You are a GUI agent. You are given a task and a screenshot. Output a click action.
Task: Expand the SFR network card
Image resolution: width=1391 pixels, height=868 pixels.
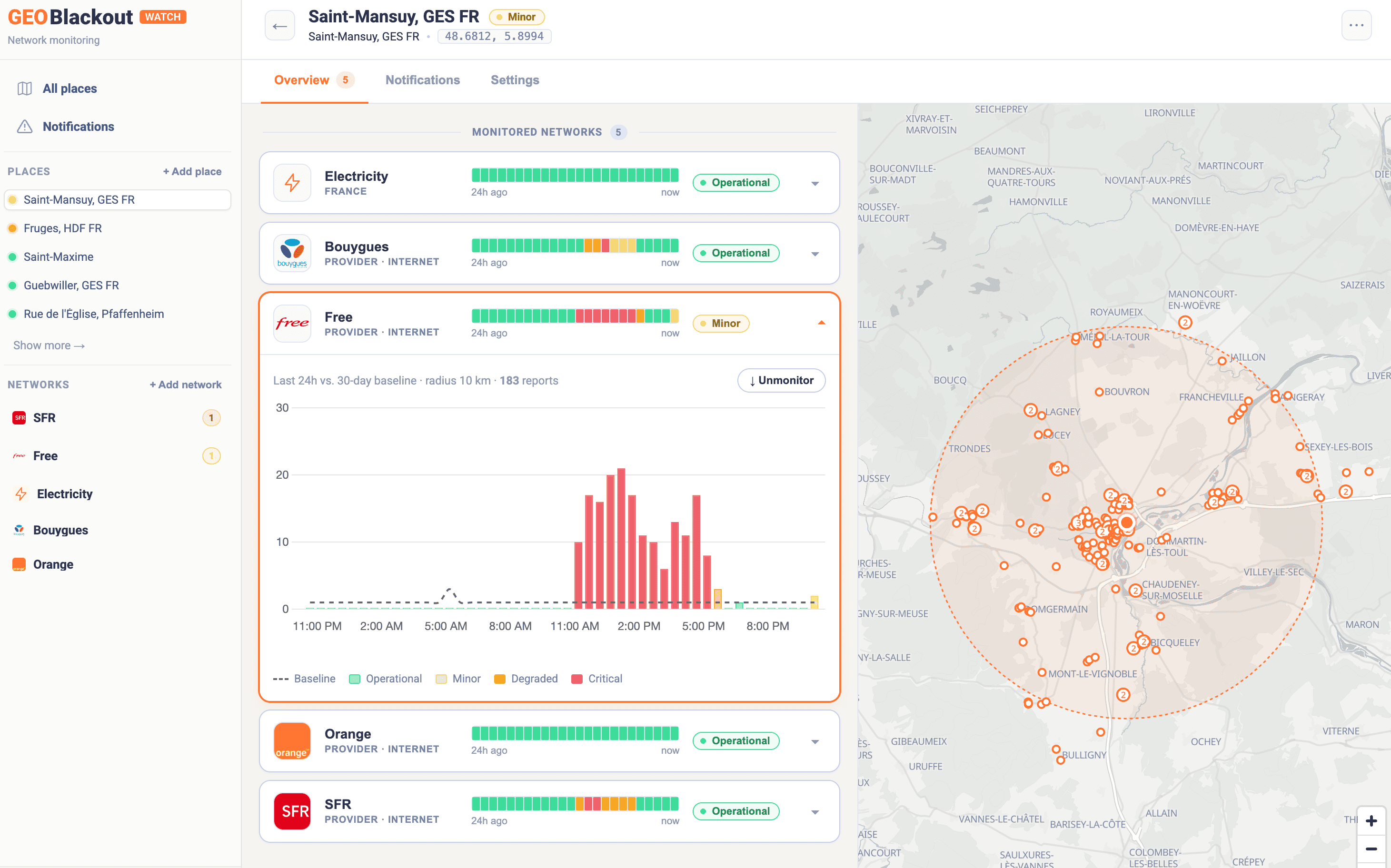click(815, 812)
